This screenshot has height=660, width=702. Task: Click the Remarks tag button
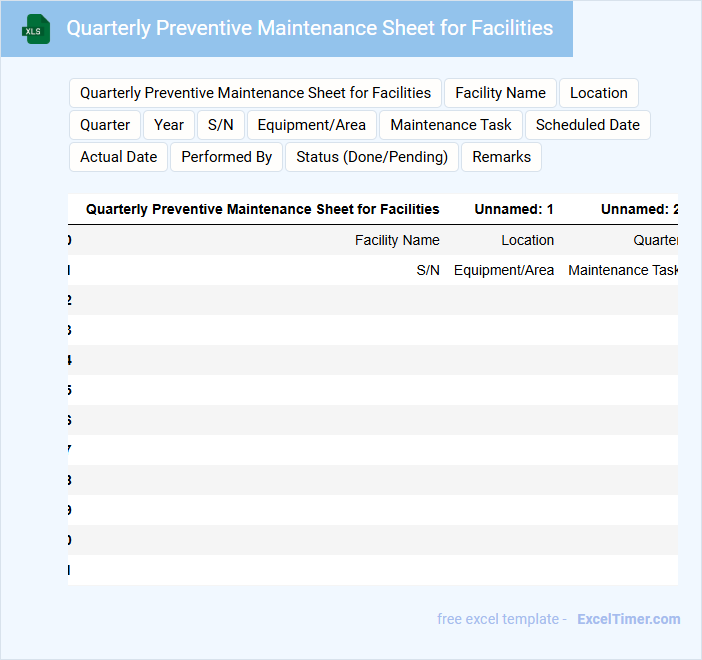[501, 157]
